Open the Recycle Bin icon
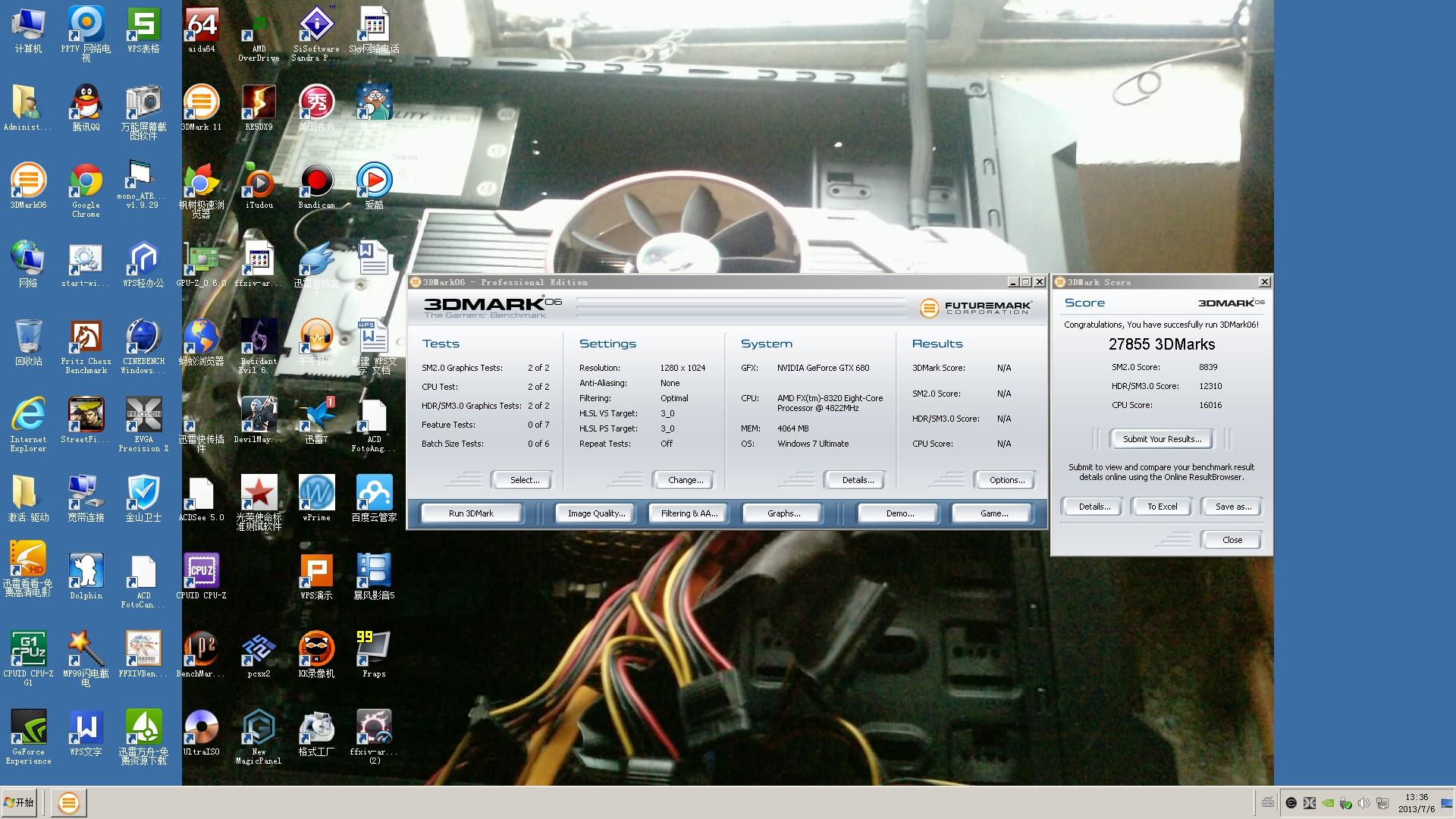This screenshot has width=1456, height=819. click(28, 342)
